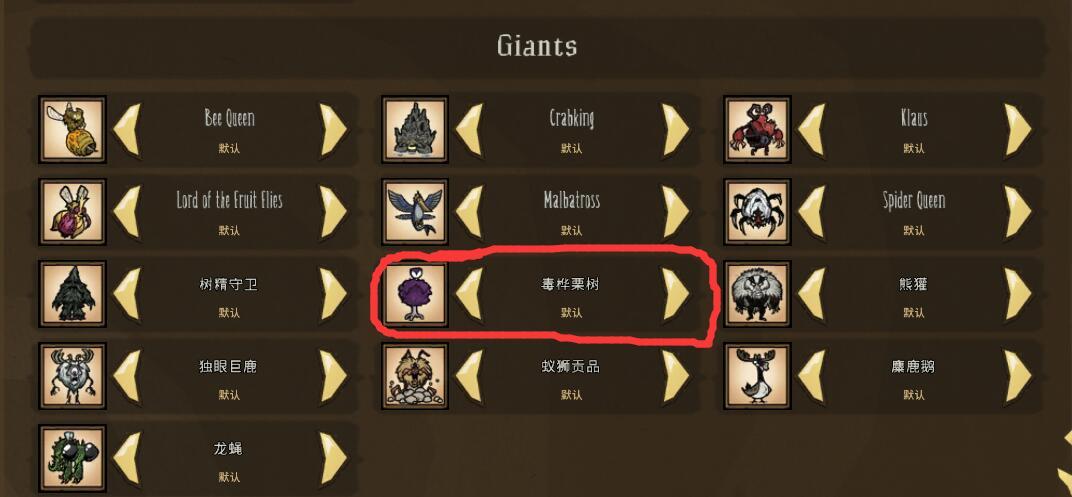Click the Klaus boss icon
Screen dimensions: 1072x497
click(758, 129)
